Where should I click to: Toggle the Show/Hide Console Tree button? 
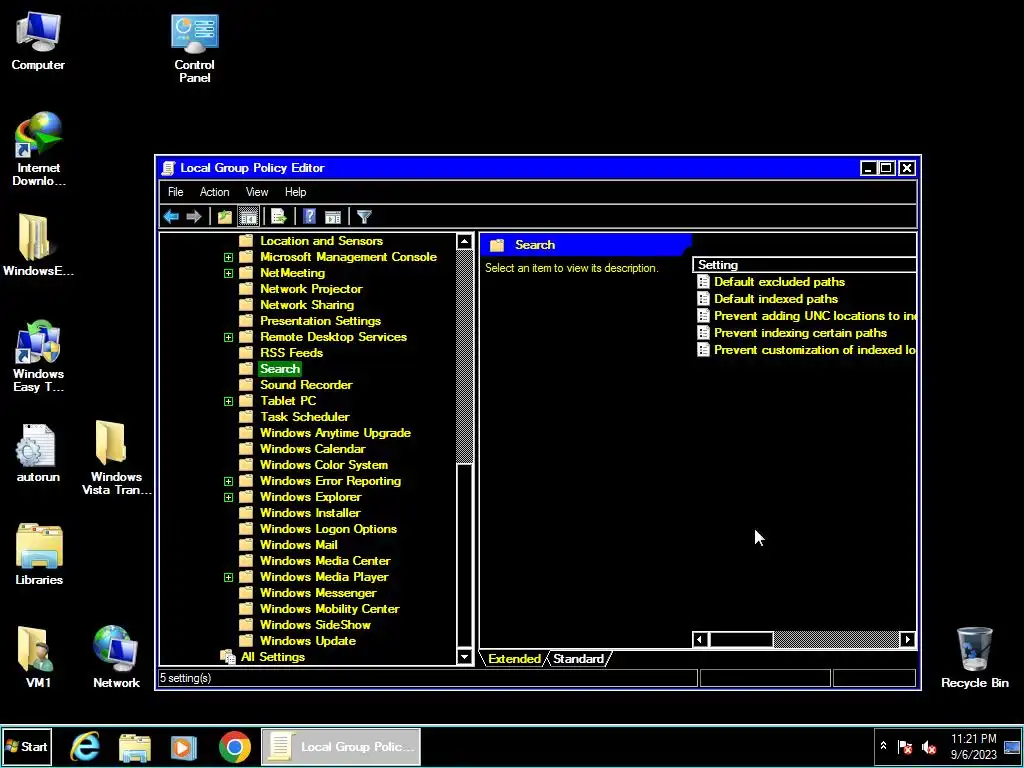pyautogui.click(x=248, y=217)
